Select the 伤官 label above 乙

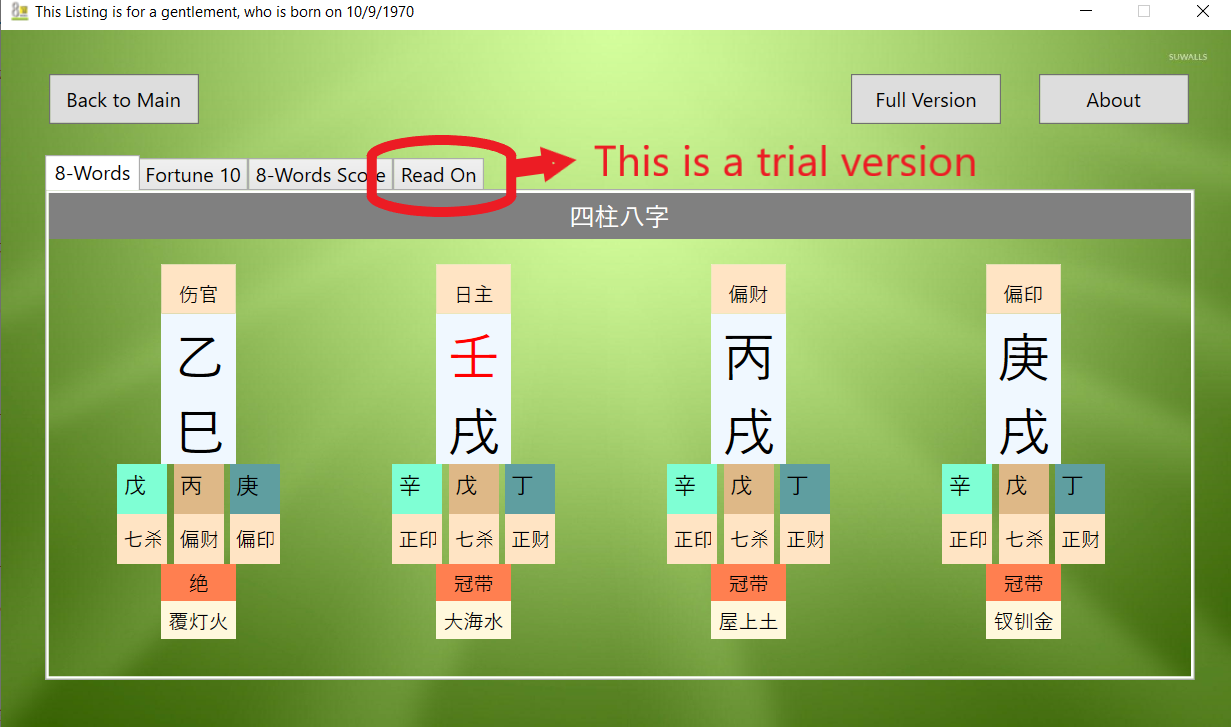coord(198,294)
